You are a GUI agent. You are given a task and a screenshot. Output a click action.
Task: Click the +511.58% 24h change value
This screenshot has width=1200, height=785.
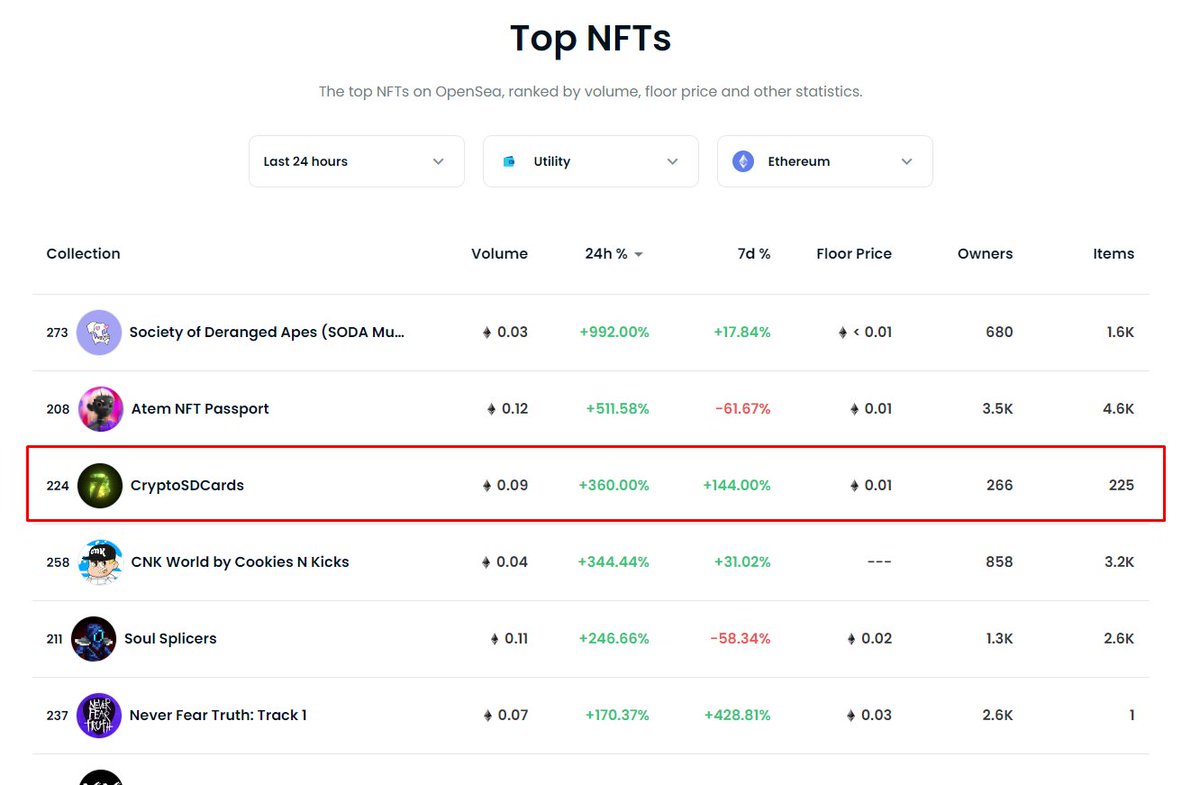pyautogui.click(x=618, y=409)
